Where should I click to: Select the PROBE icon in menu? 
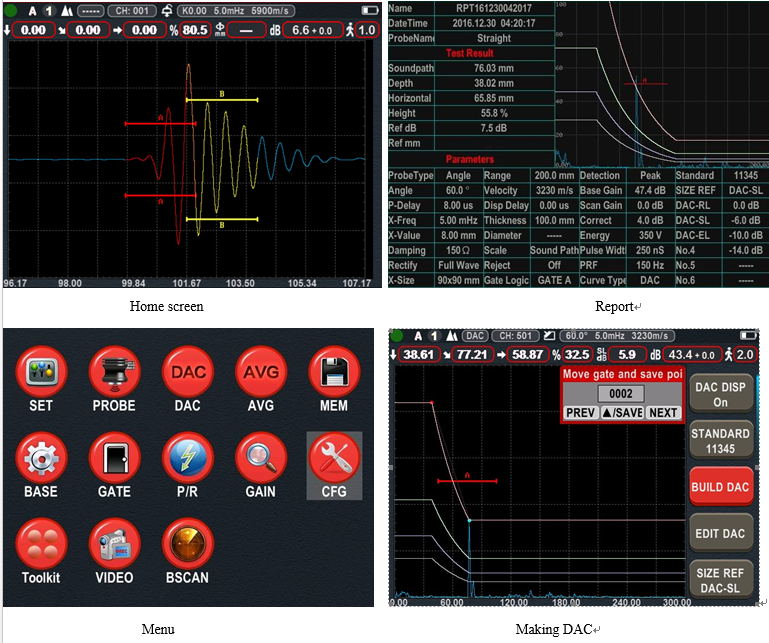pyautogui.click(x=114, y=374)
